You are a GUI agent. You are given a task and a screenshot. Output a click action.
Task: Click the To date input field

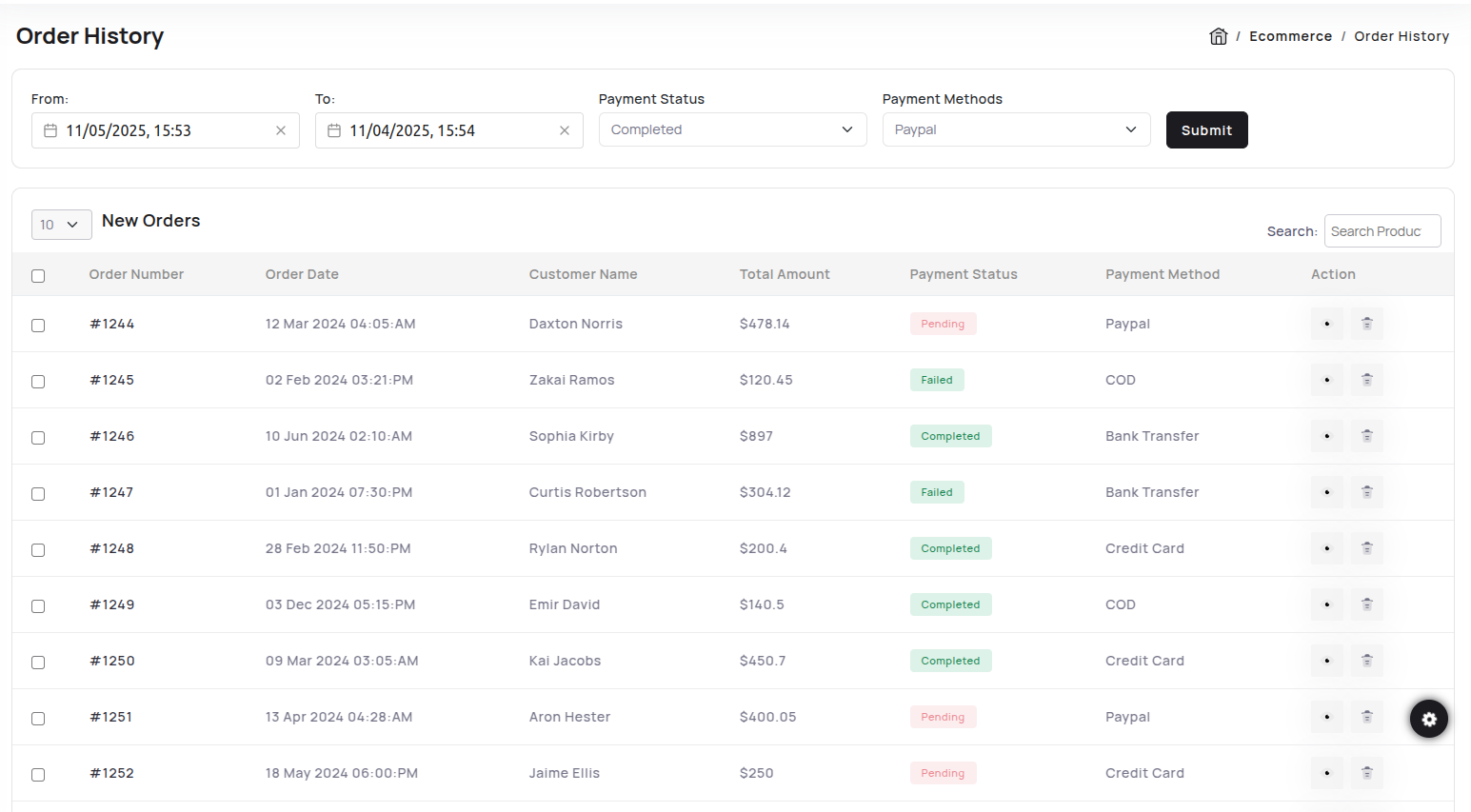(449, 130)
